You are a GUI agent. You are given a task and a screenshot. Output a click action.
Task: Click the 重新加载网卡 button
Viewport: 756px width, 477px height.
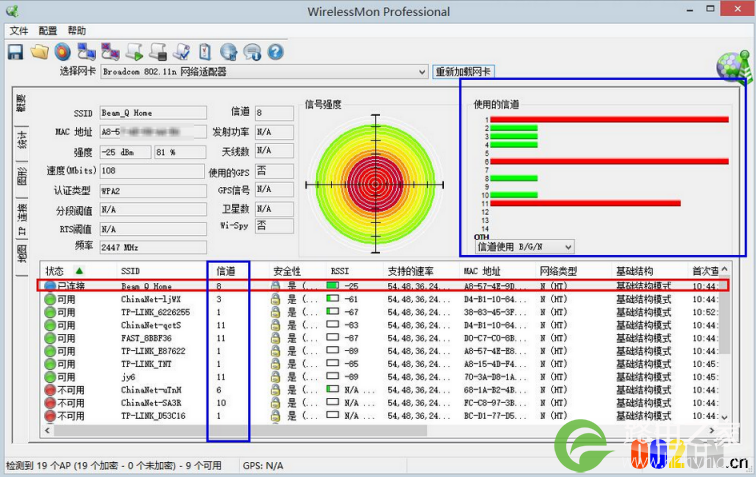coord(463,72)
